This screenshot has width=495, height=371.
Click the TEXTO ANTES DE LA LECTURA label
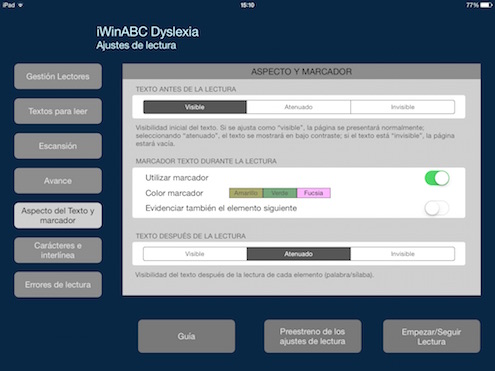186,89
